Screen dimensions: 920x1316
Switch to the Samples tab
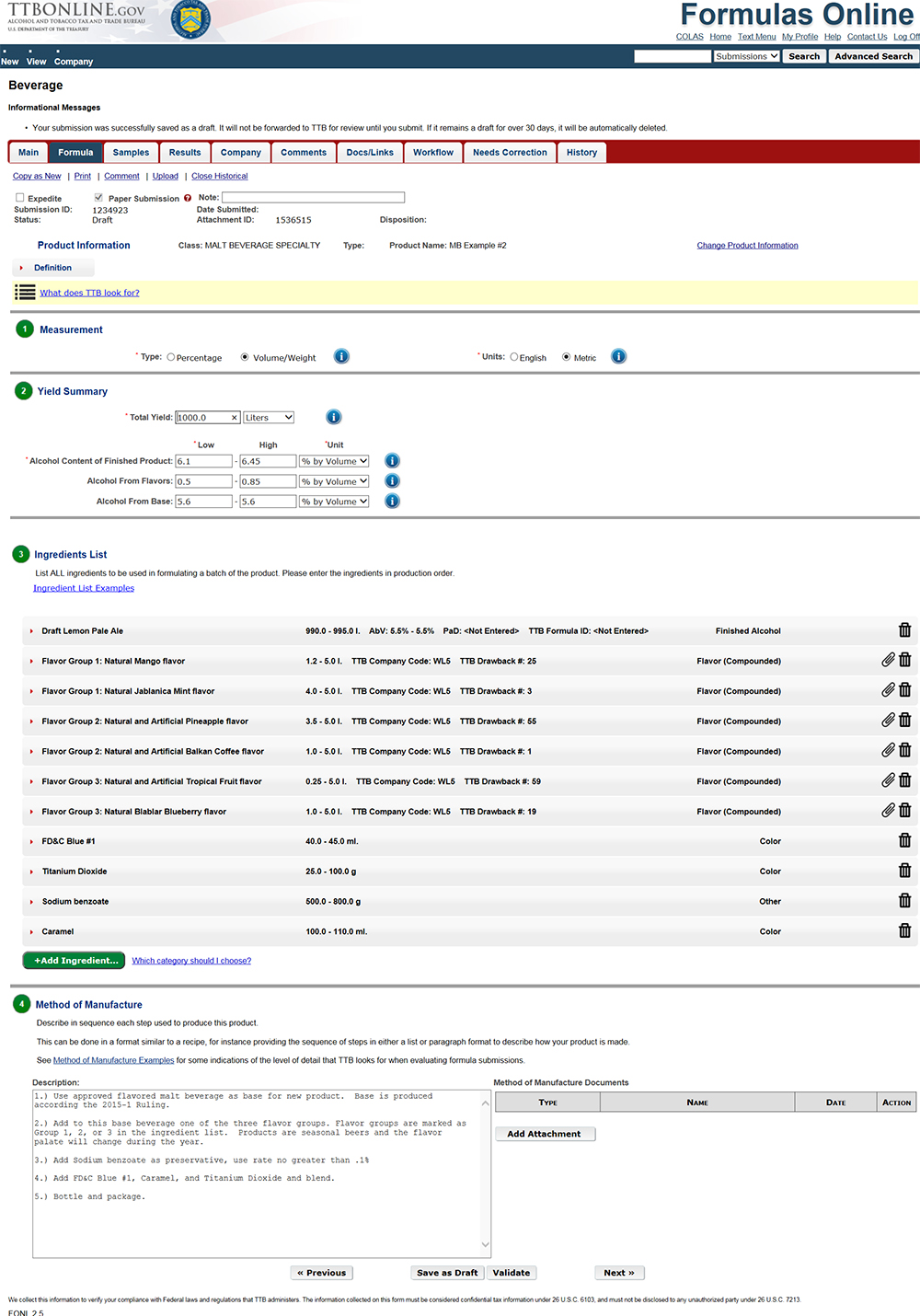[x=131, y=153]
